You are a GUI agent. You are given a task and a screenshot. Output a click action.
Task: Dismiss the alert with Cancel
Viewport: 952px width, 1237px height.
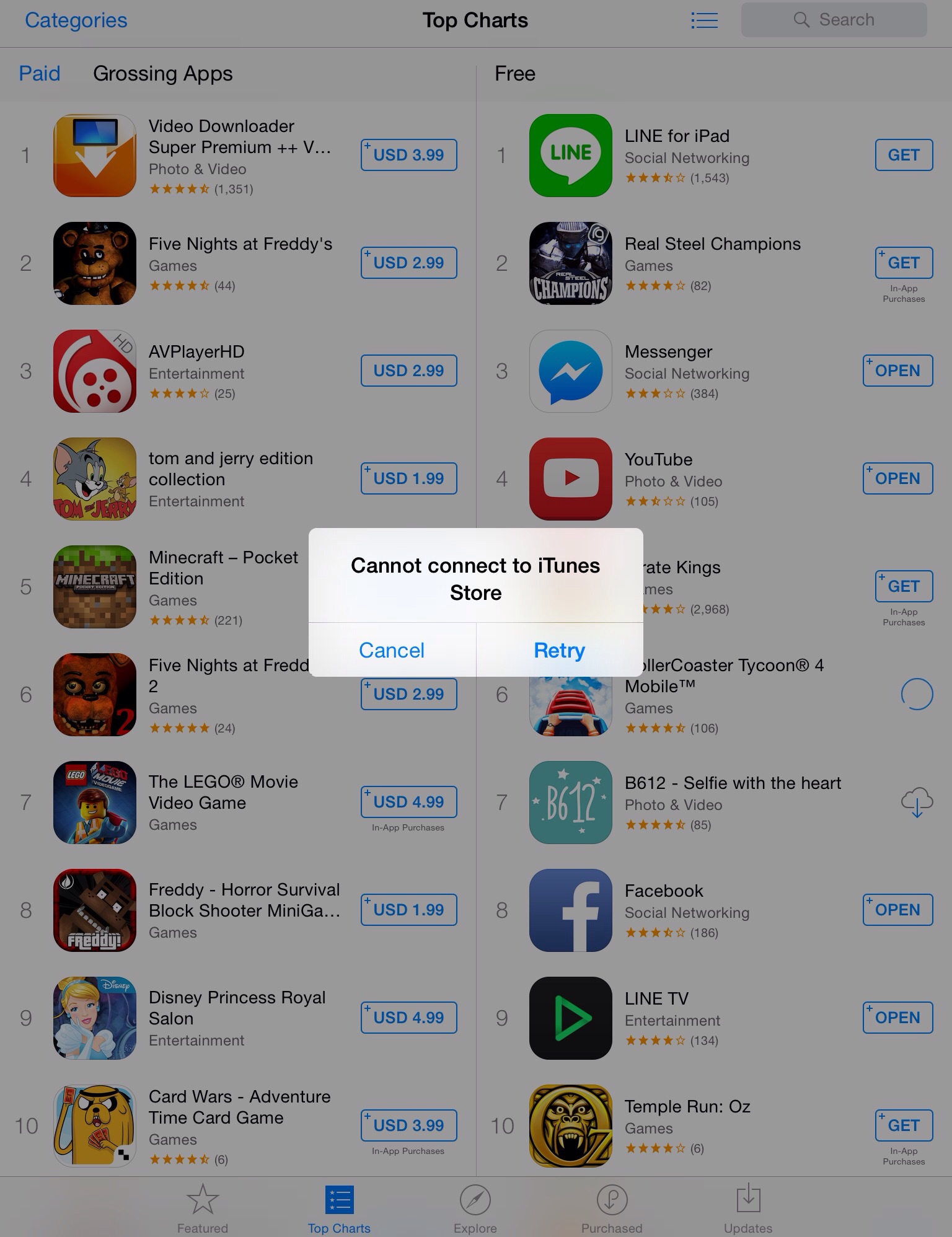coord(392,650)
